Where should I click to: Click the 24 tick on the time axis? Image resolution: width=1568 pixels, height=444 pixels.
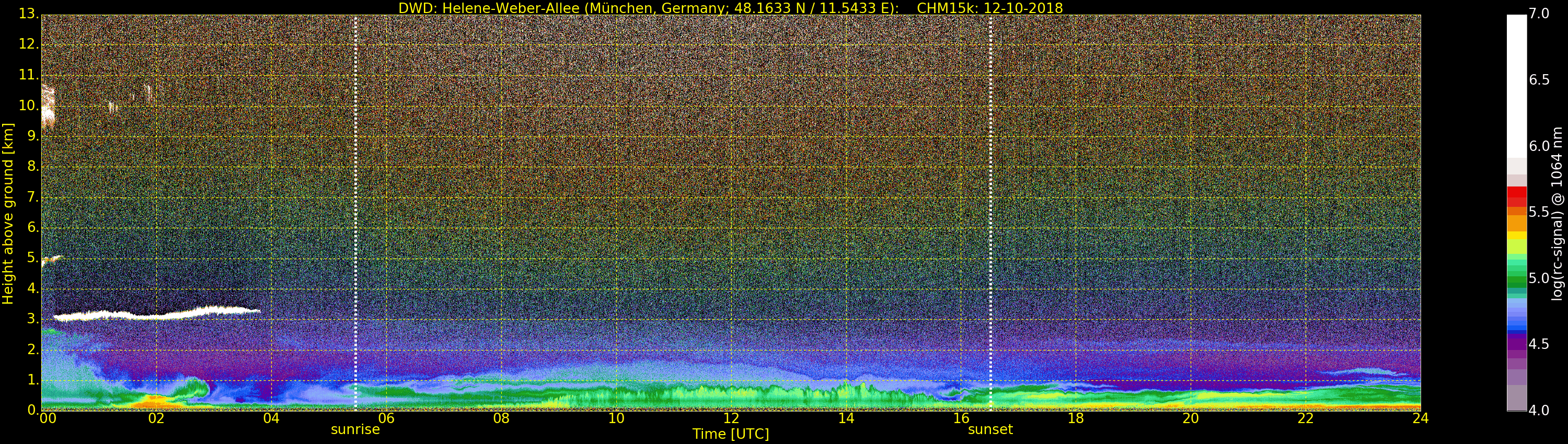(x=1420, y=418)
